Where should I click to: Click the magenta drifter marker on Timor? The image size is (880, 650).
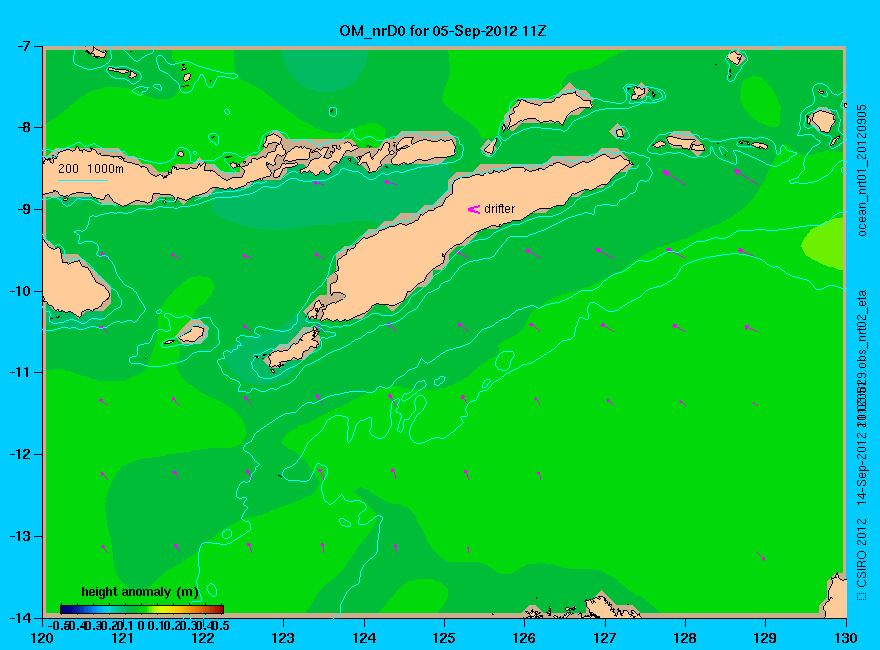(x=474, y=209)
